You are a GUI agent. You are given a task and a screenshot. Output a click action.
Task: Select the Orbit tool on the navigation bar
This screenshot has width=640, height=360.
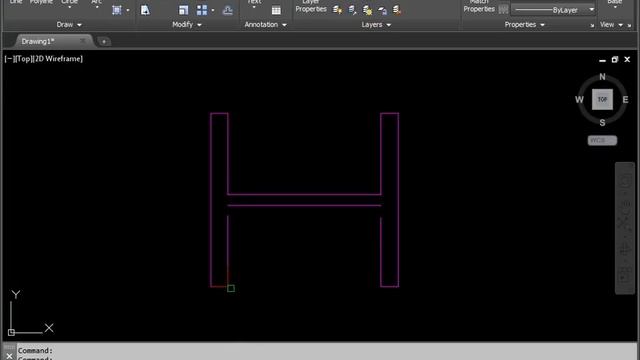[625, 249]
